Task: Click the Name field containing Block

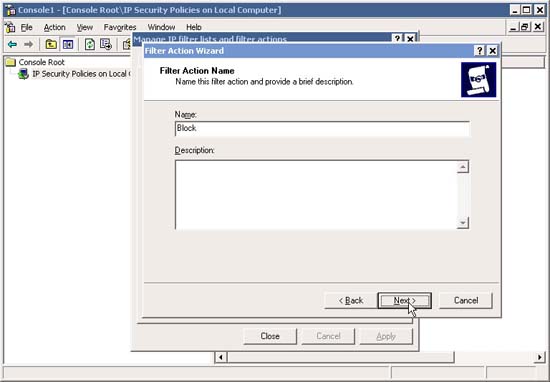Action: [322, 128]
